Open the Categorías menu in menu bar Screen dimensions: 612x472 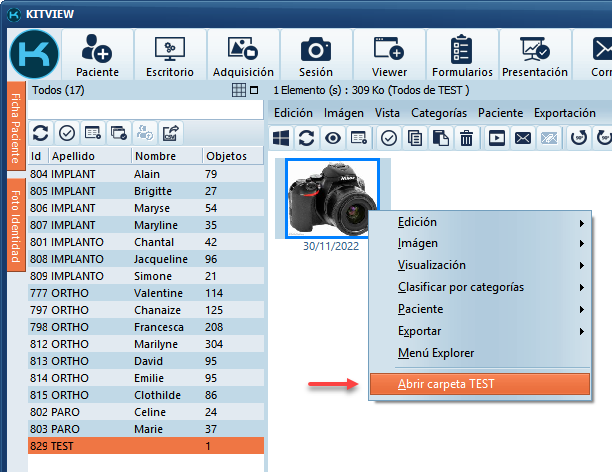(x=438, y=113)
